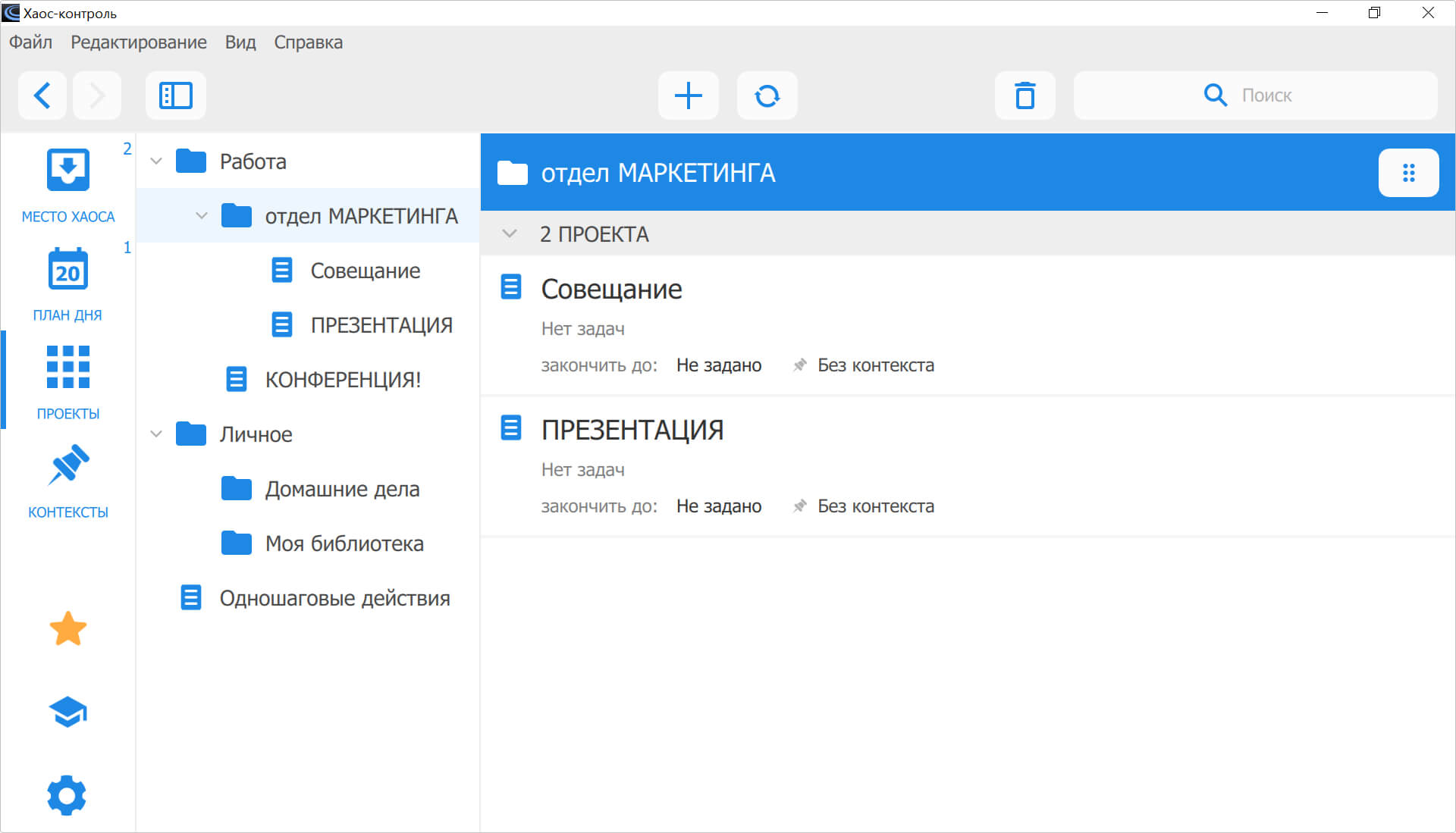Collapse the Личное folder chevron

pyautogui.click(x=156, y=434)
